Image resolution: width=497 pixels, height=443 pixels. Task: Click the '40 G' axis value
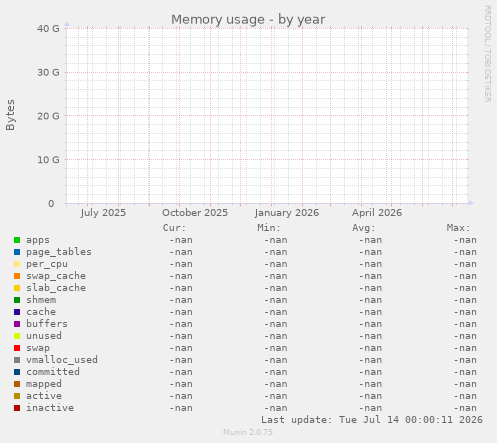tap(48, 29)
